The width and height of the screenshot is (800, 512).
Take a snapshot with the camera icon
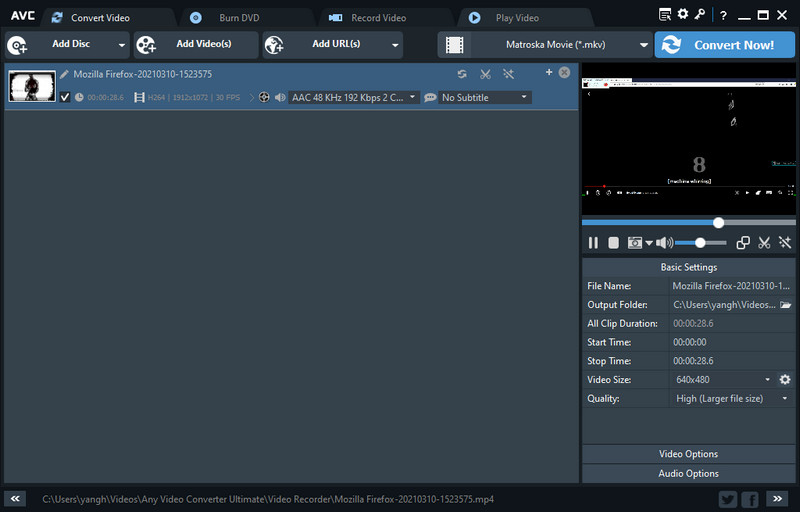point(634,243)
